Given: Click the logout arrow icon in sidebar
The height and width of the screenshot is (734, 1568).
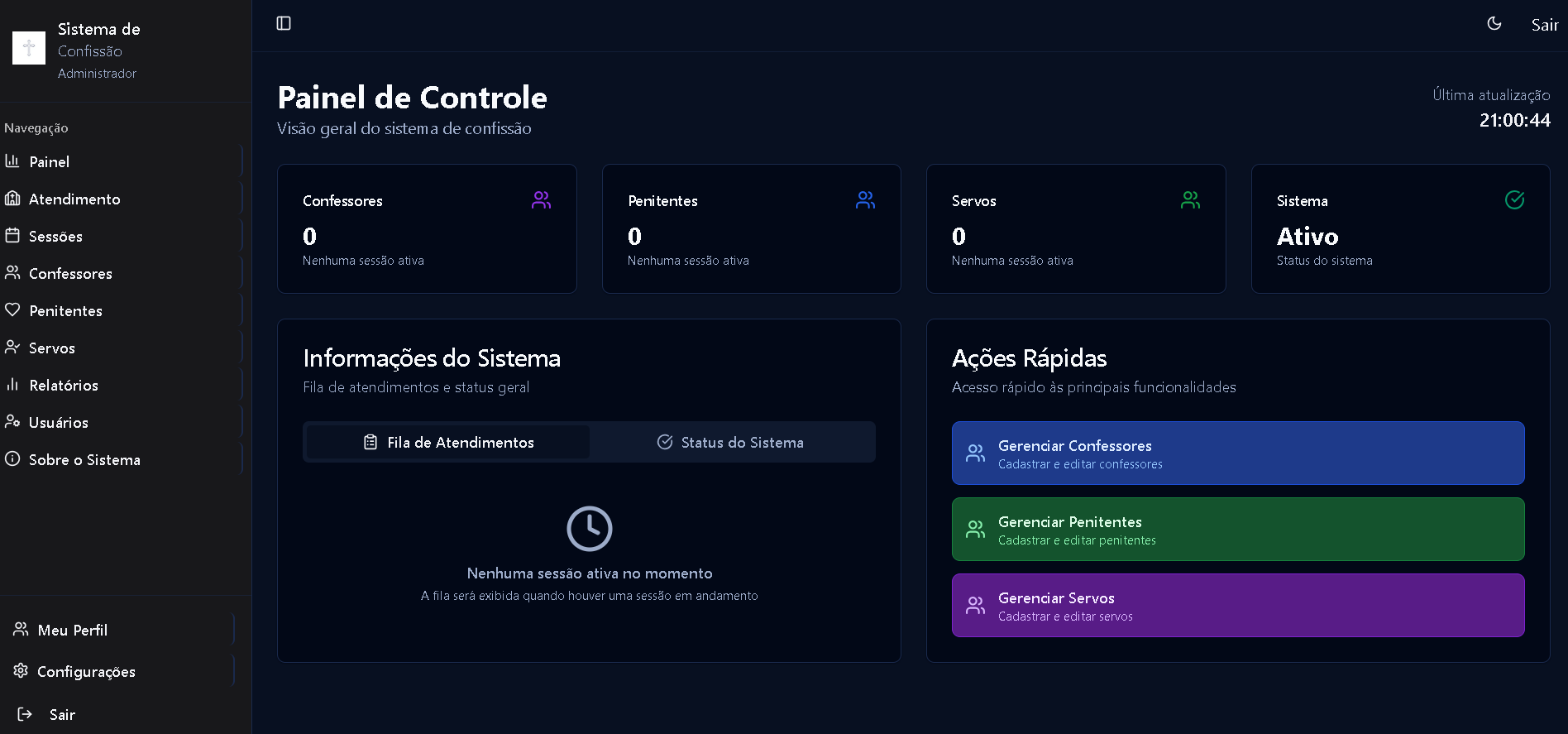Looking at the screenshot, I should pyautogui.click(x=25, y=714).
